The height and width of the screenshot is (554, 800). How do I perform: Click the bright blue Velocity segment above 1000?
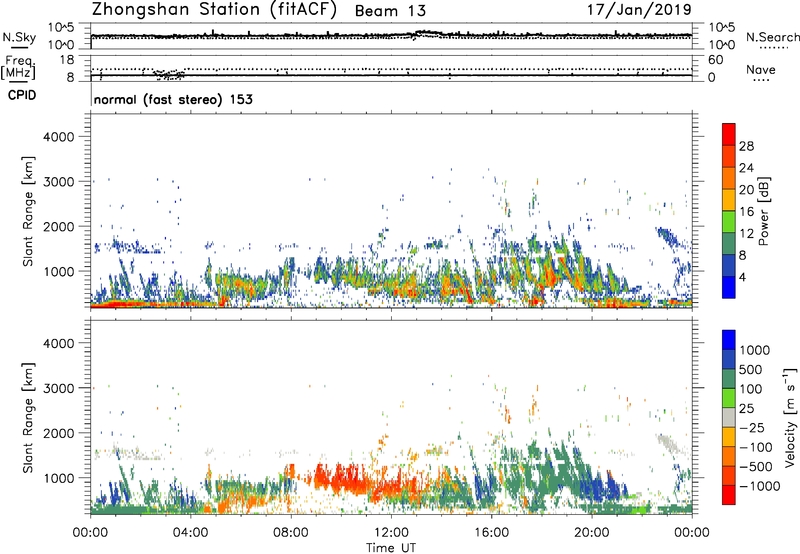point(729,340)
